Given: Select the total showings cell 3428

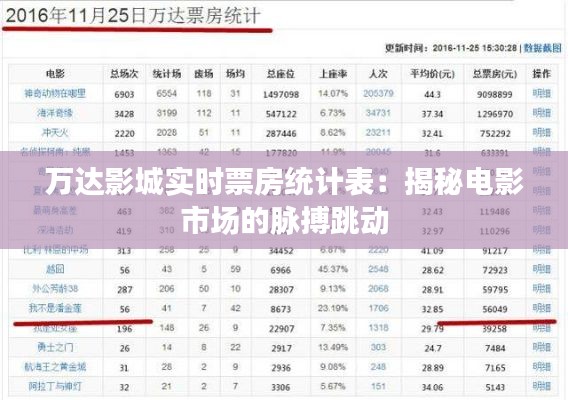Looking at the screenshot, I should [x=124, y=114].
